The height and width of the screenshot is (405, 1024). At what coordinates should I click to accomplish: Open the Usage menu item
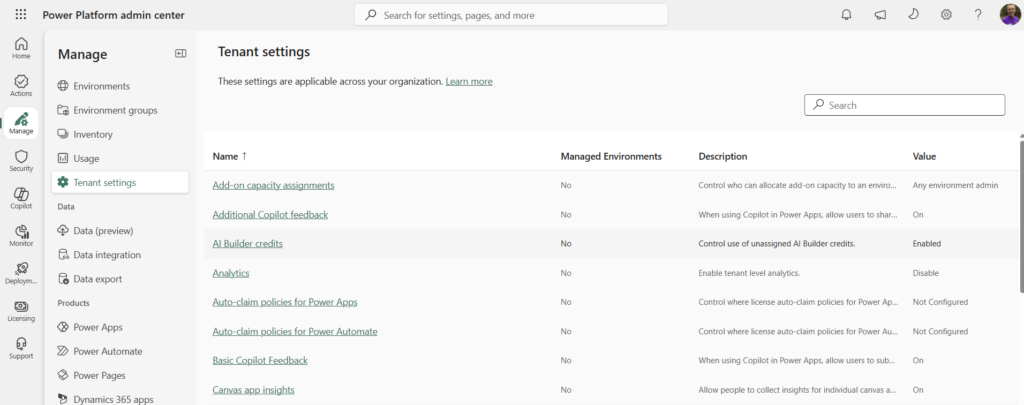tap(120, 158)
